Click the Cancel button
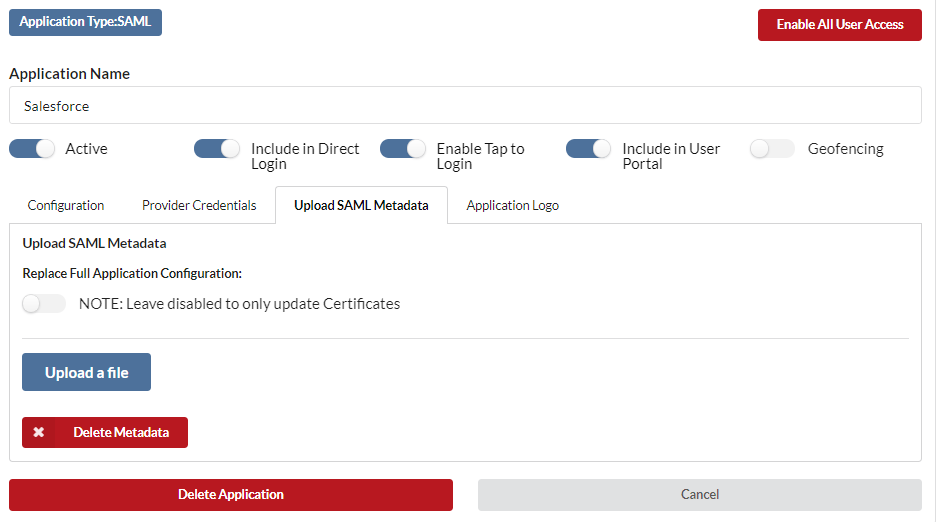This screenshot has height=522, width=936. coord(700,495)
